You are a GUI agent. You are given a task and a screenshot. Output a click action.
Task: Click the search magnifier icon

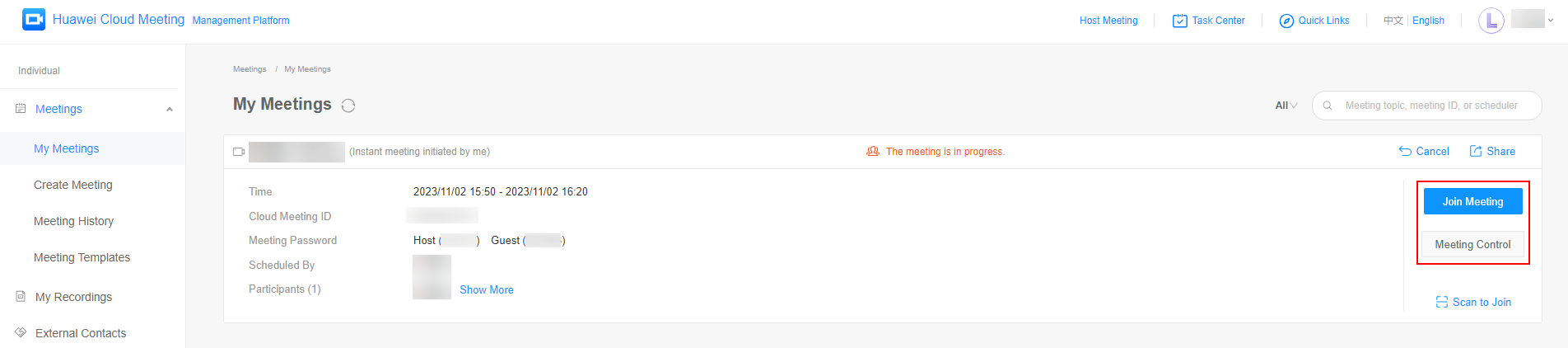coord(1328,106)
